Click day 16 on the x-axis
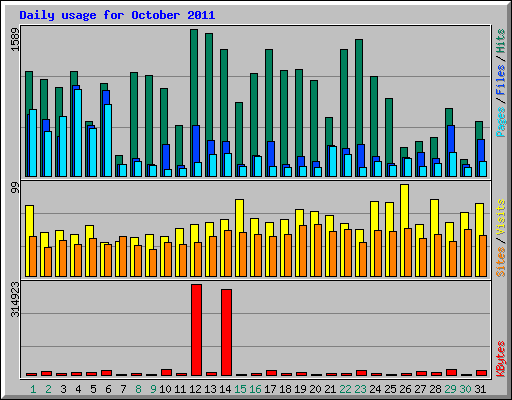Image resolution: width=512 pixels, height=400 pixels. coord(255,389)
